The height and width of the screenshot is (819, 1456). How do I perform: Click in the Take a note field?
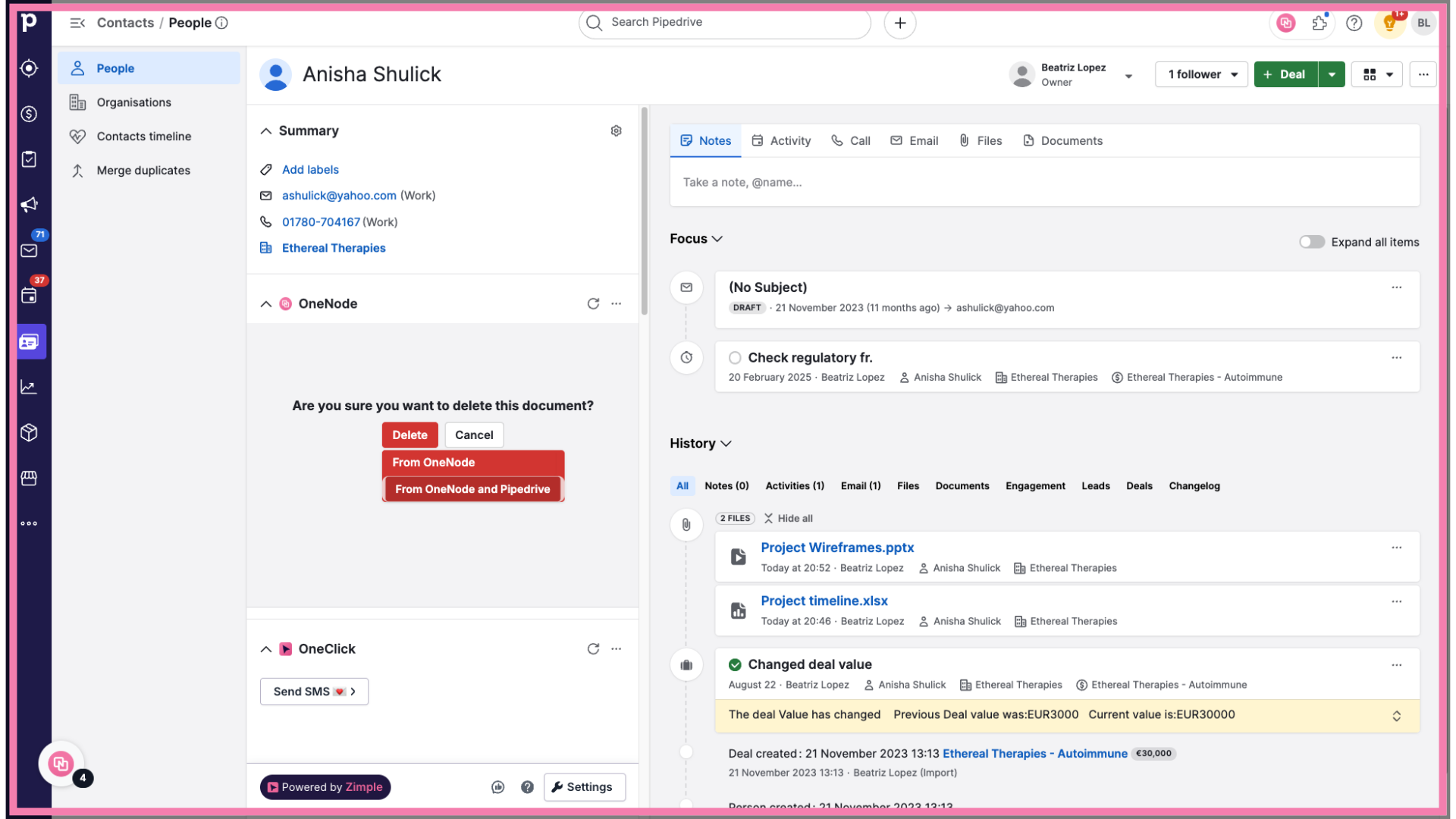[1045, 183]
